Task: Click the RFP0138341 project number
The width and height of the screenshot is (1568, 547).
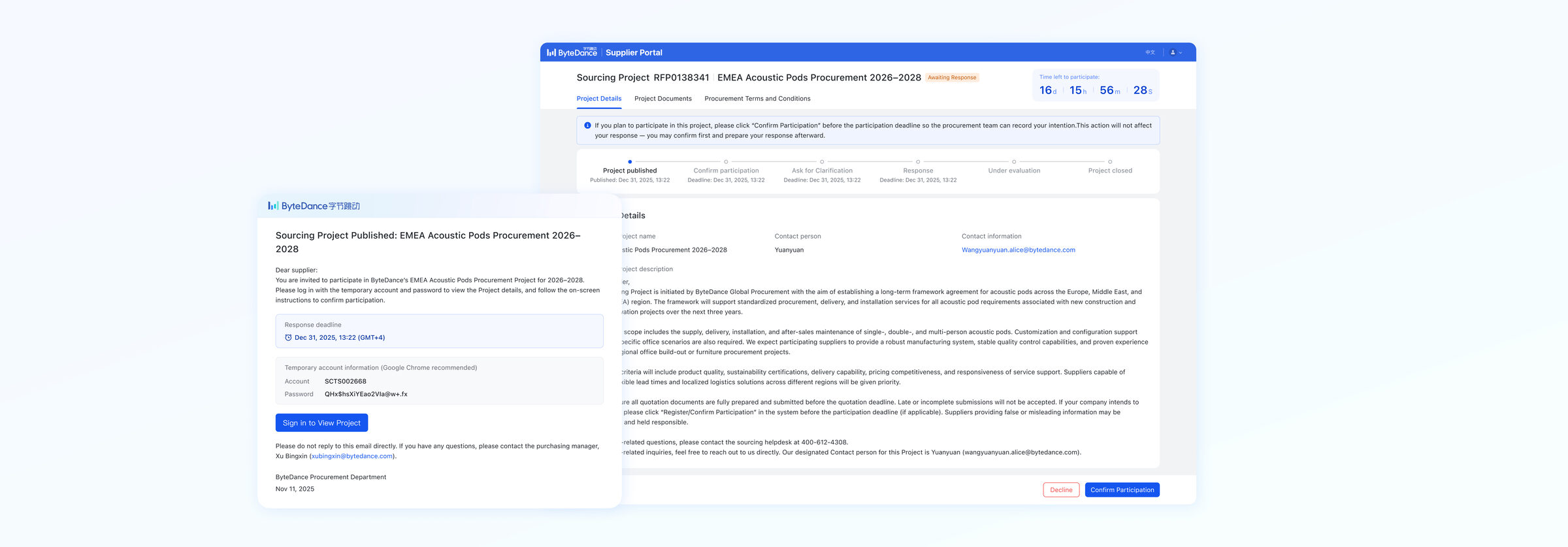Action: (681, 78)
